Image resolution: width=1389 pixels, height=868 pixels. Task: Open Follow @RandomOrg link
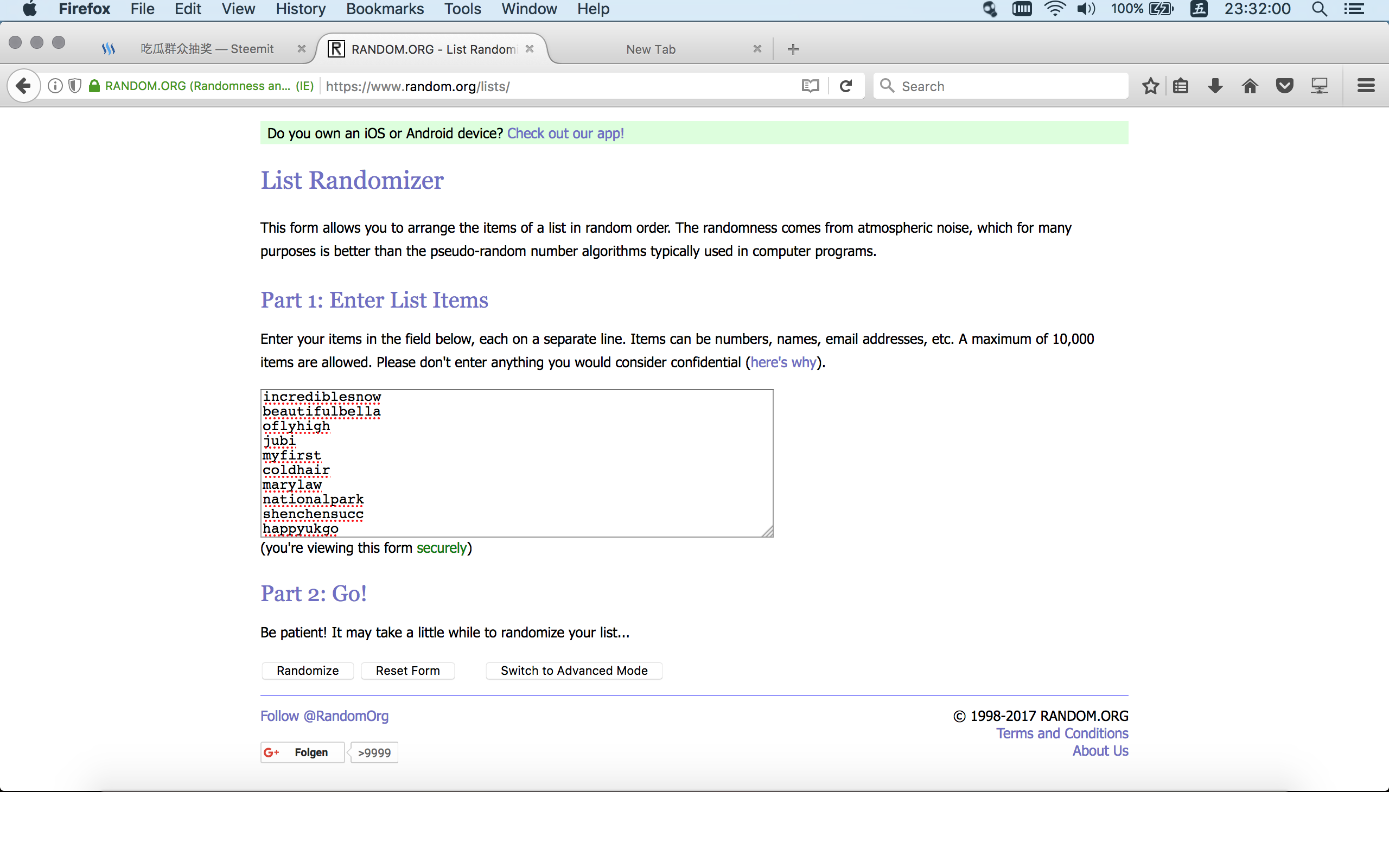[324, 716]
